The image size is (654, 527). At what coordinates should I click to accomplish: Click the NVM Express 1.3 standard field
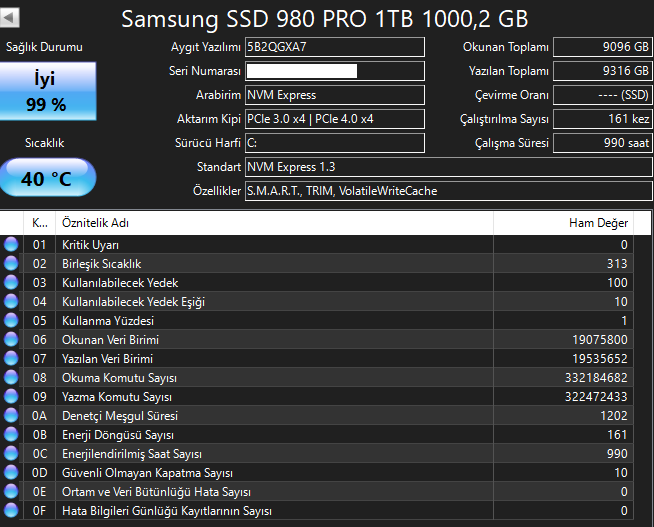coord(449,167)
